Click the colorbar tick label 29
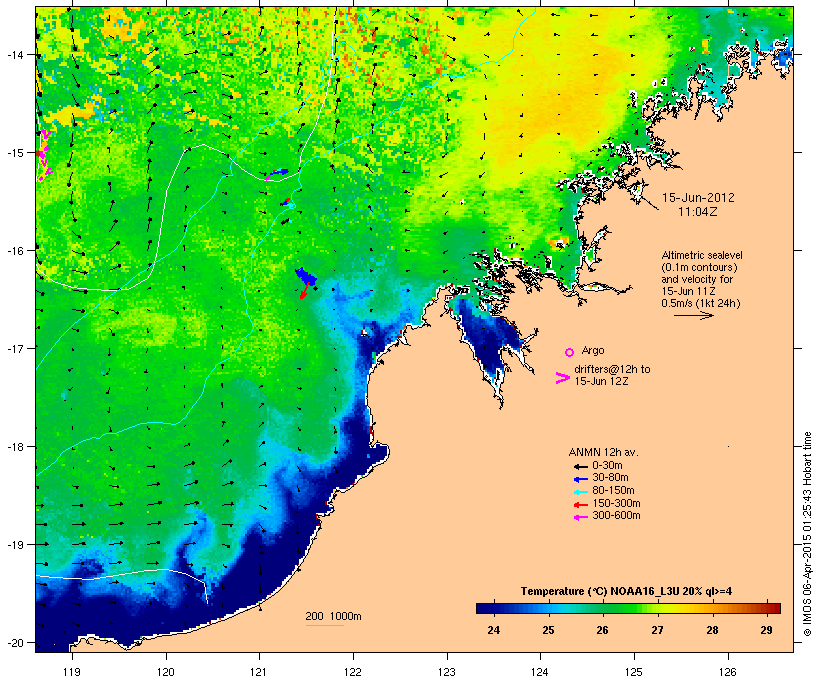 point(767,630)
